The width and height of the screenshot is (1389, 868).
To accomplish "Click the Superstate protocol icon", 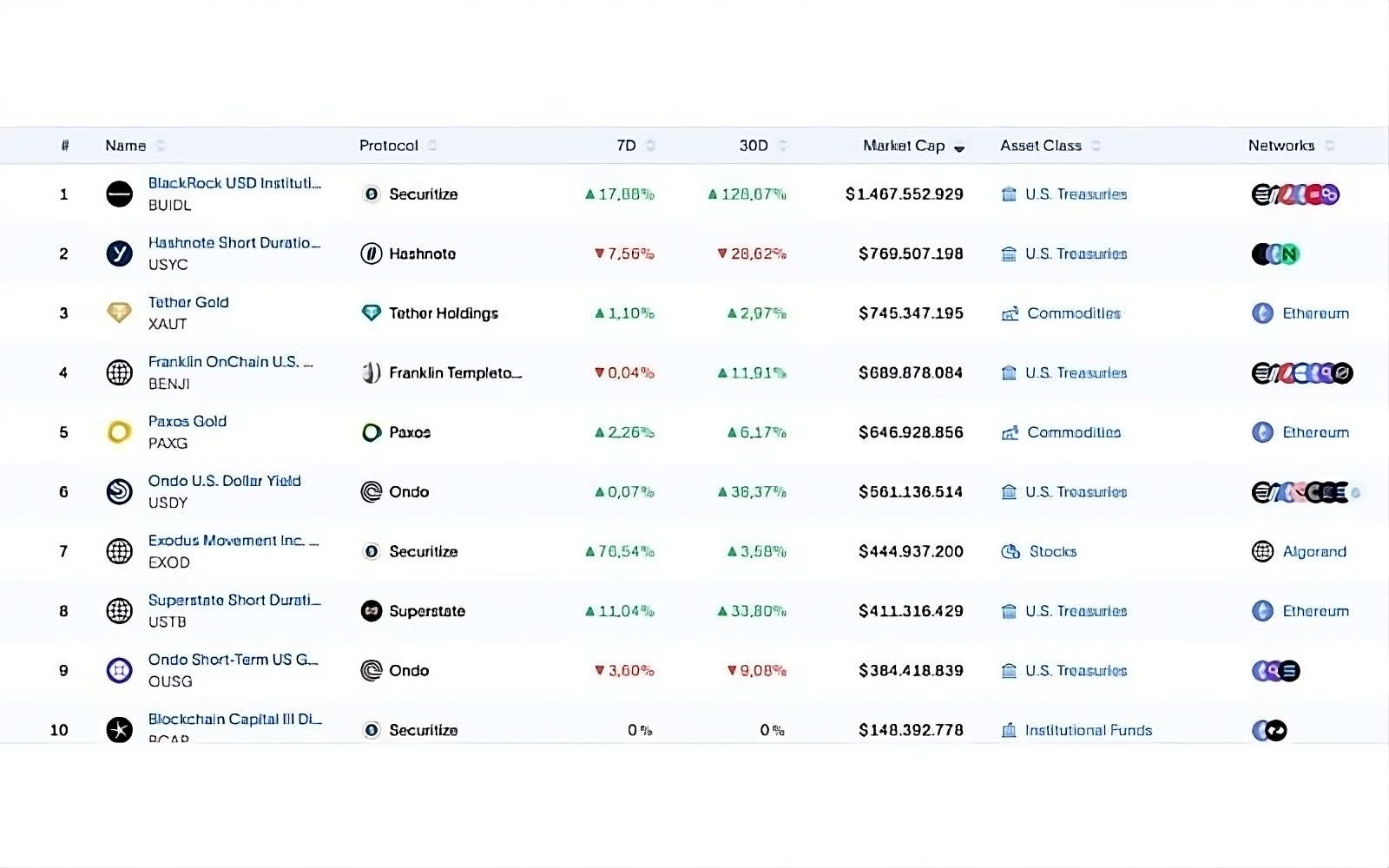I will pos(372,611).
